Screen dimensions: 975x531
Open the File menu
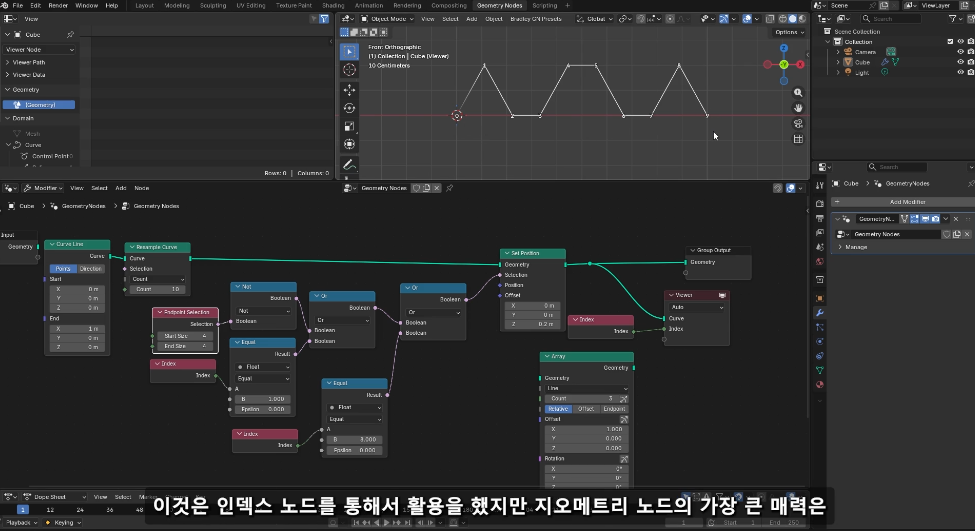pos(17,5)
